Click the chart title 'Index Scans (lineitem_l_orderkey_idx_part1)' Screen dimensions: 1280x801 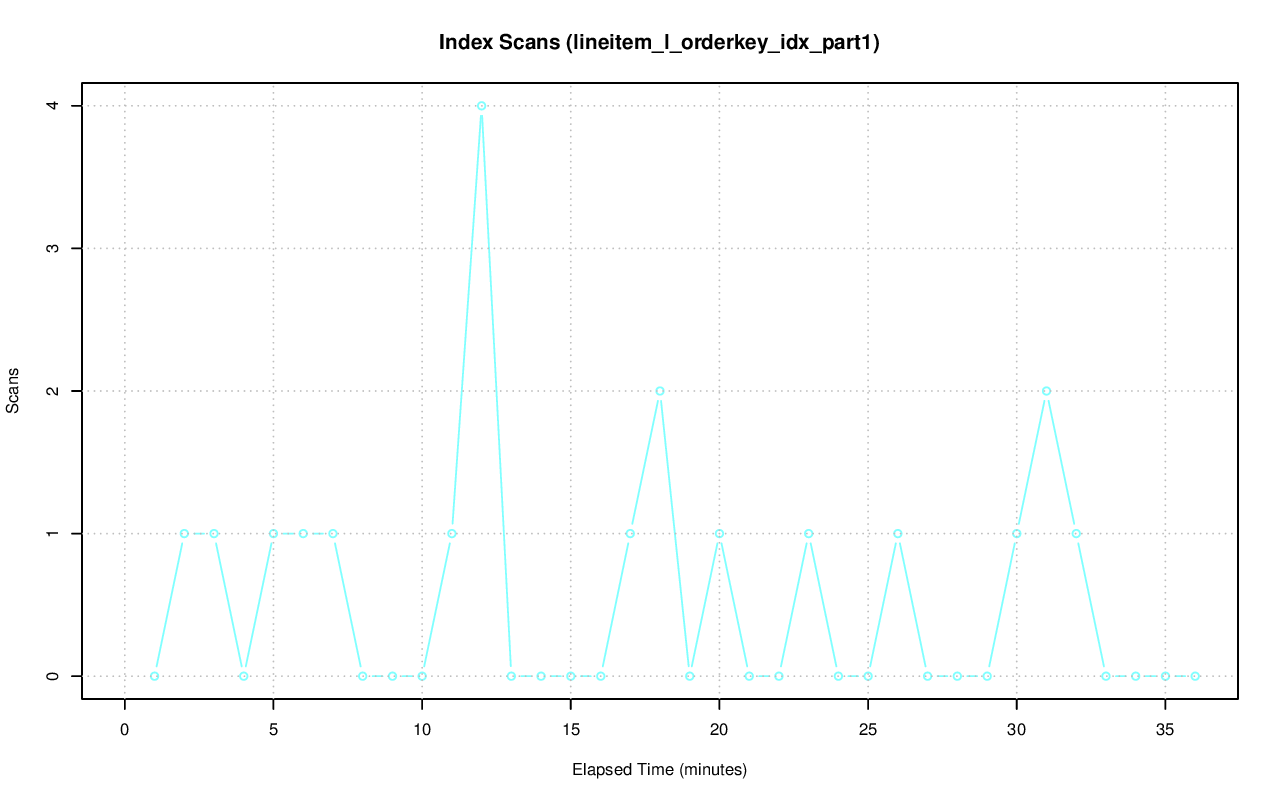(x=659, y=43)
